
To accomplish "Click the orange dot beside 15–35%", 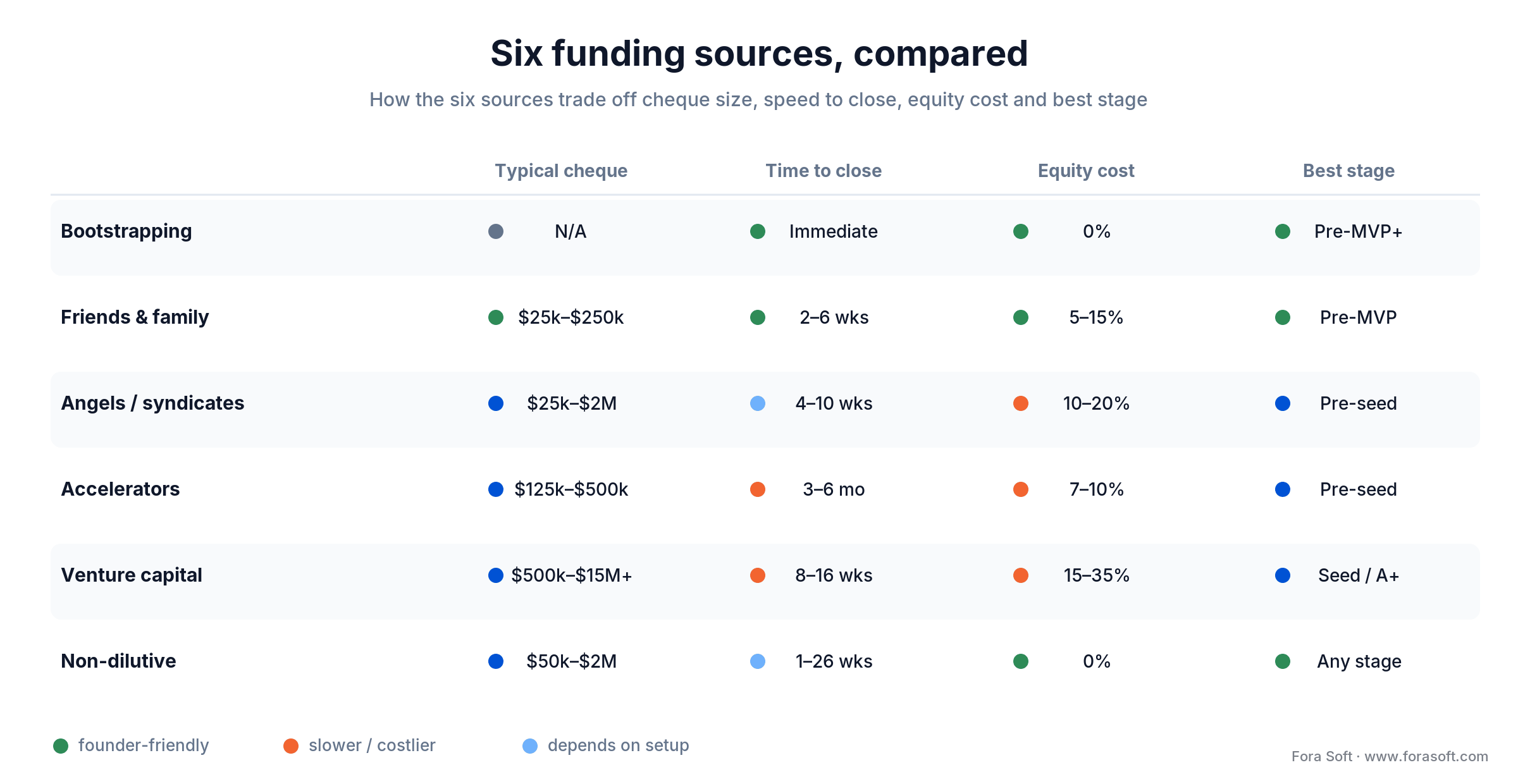I will [x=1021, y=575].
